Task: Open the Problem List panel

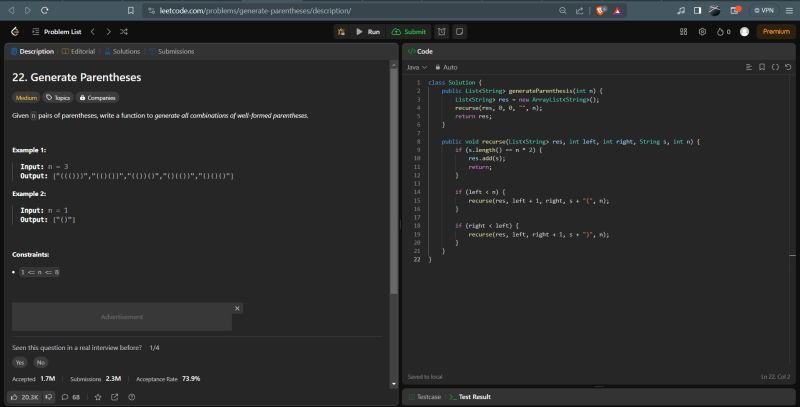Action: click(x=57, y=32)
